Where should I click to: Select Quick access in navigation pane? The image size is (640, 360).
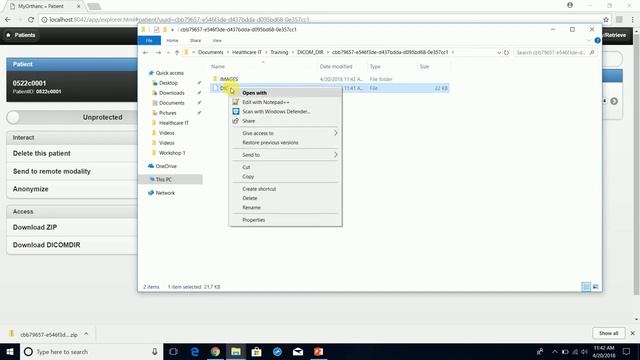tap(169, 73)
